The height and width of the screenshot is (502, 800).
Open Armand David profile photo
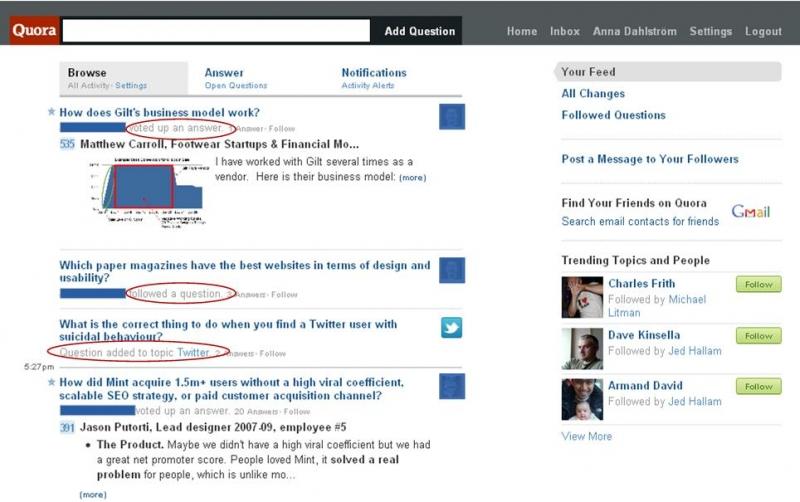[x=582, y=399]
